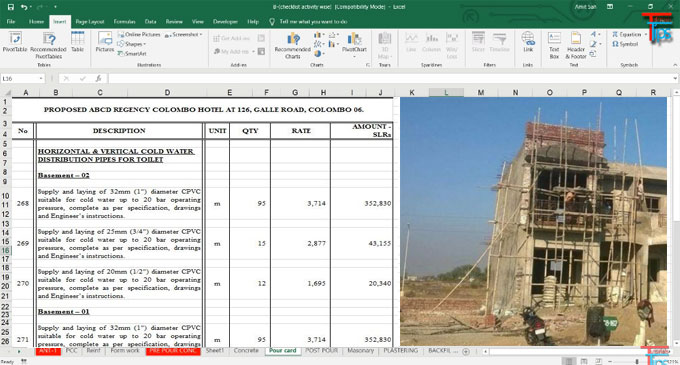The image size is (680, 365).
Task: Expand the formula bar with the arrow
Action: tap(675, 78)
